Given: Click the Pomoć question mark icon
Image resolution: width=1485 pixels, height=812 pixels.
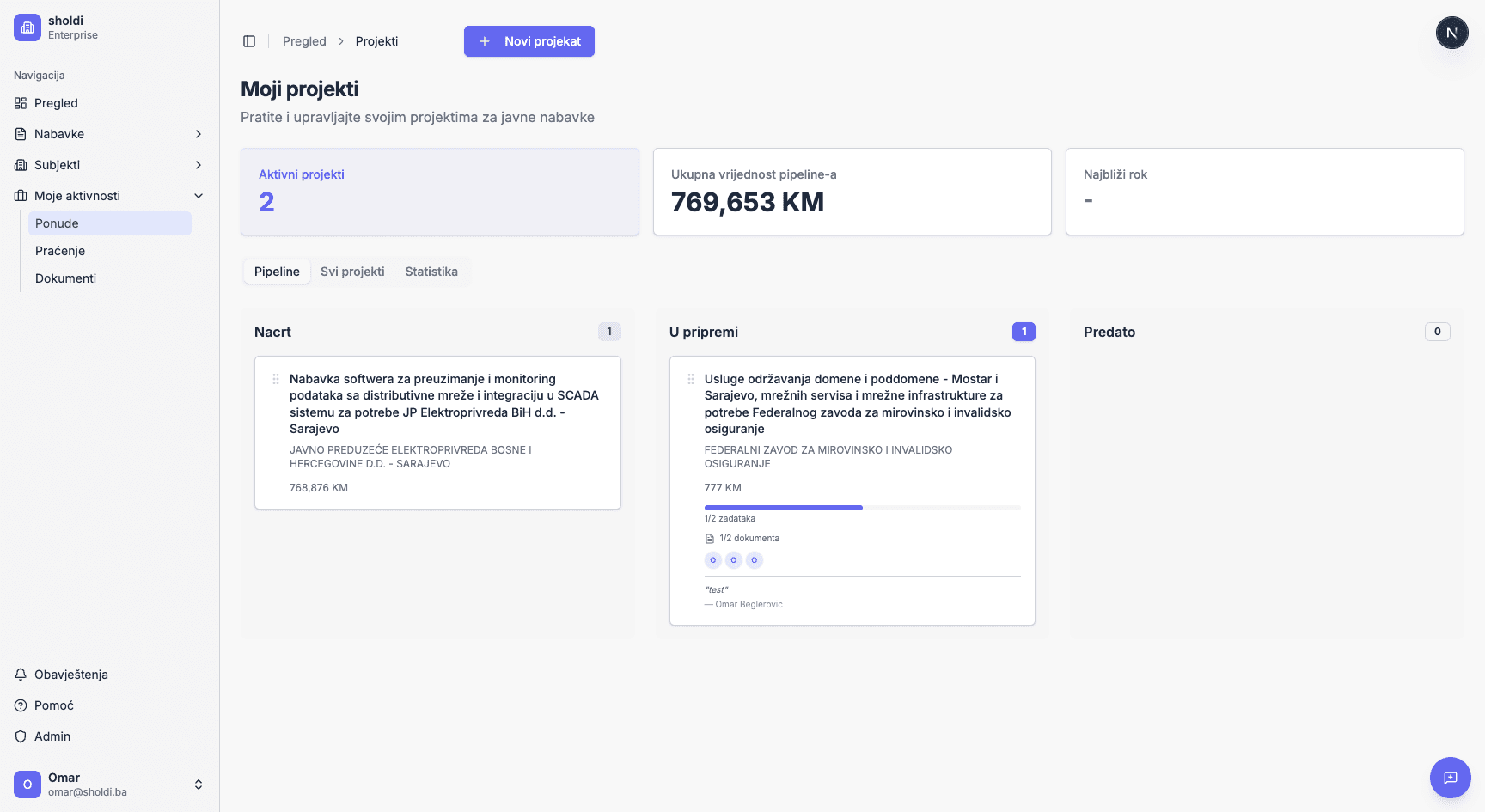Looking at the screenshot, I should [20, 705].
